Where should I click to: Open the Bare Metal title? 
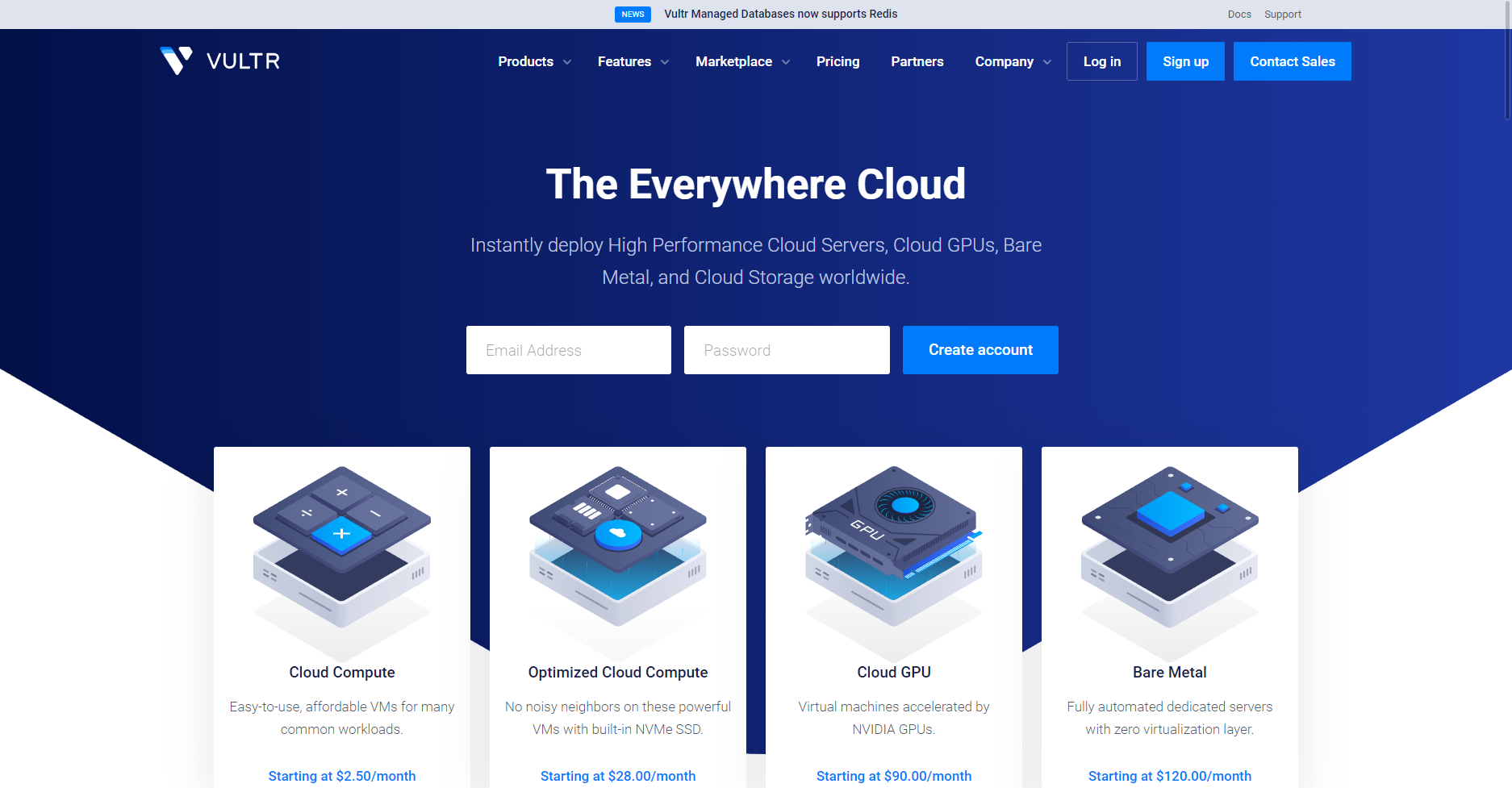(x=1170, y=673)
